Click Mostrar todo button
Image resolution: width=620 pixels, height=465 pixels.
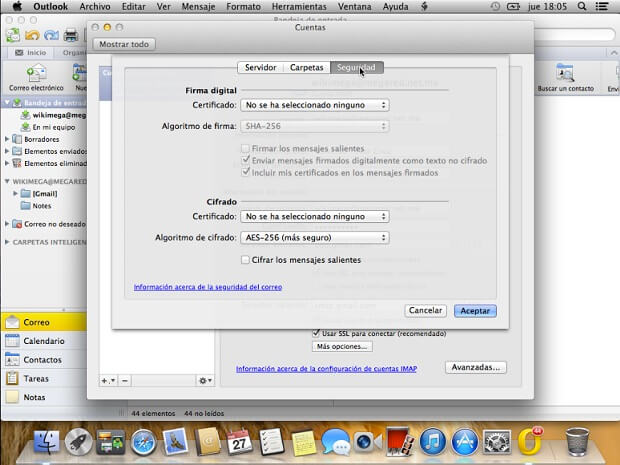pos(124,44)
